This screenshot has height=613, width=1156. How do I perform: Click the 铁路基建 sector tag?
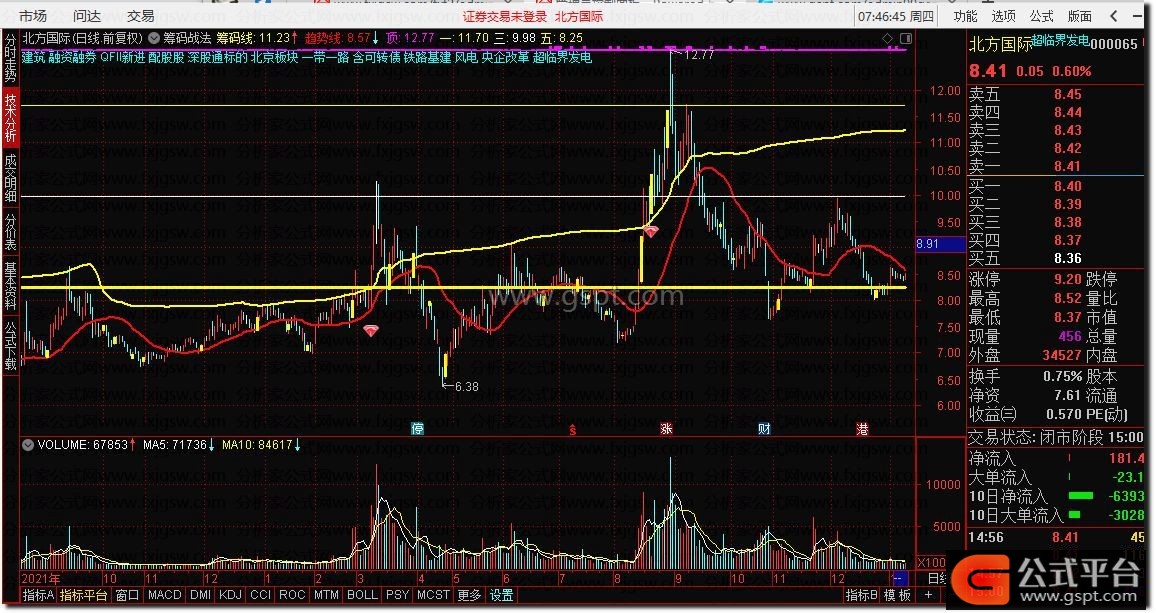coord(427,57)
